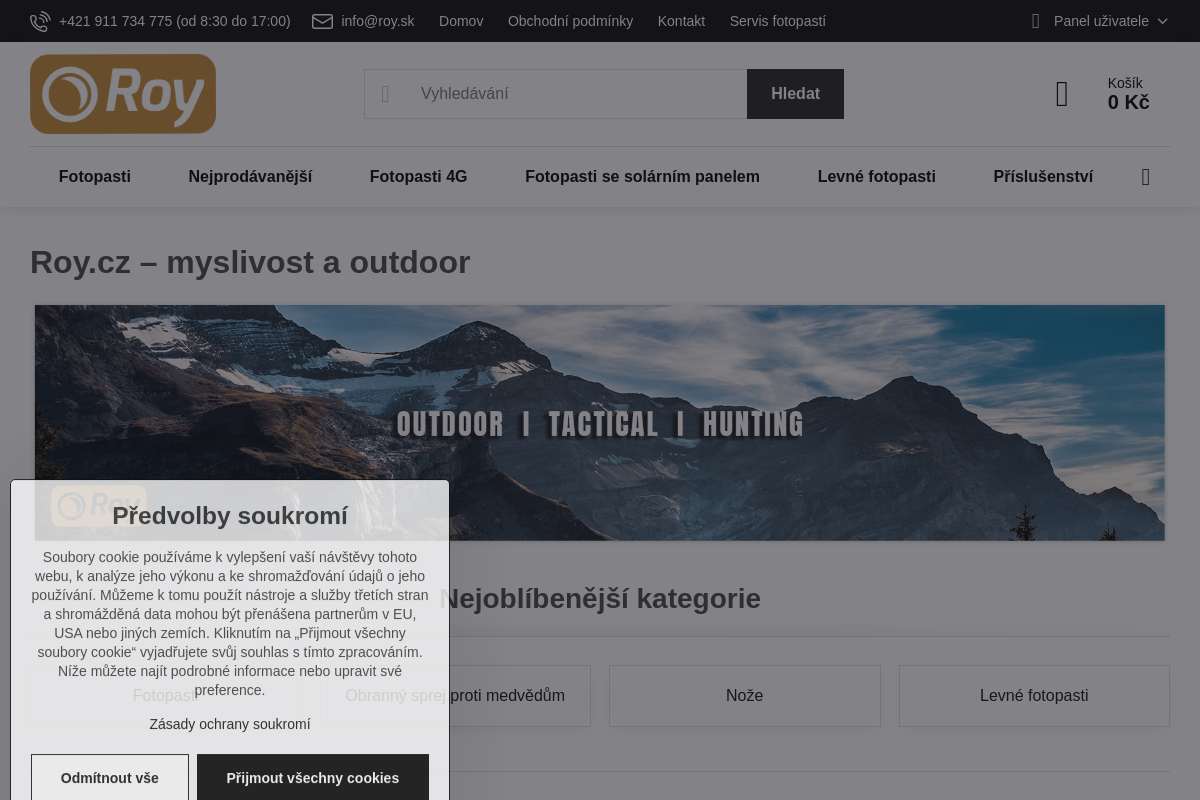This screenshot has width=1200, height=800.
Task: Click the envelope email icon
Action: pos(322,21)
